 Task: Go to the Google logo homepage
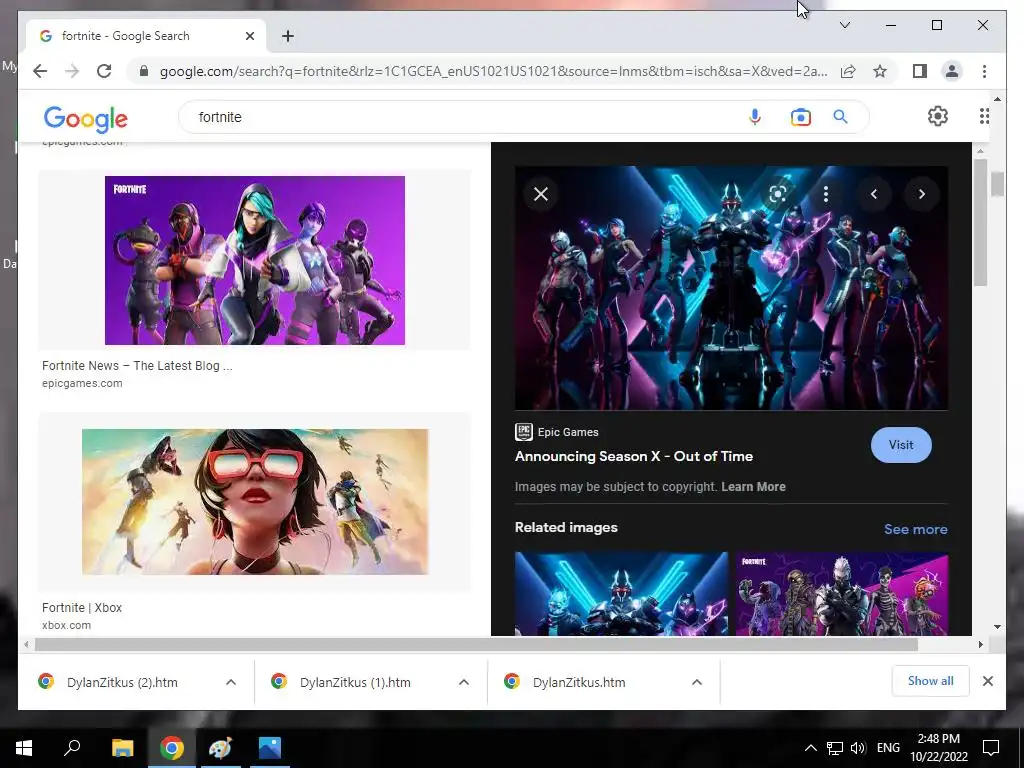[86, 119]
